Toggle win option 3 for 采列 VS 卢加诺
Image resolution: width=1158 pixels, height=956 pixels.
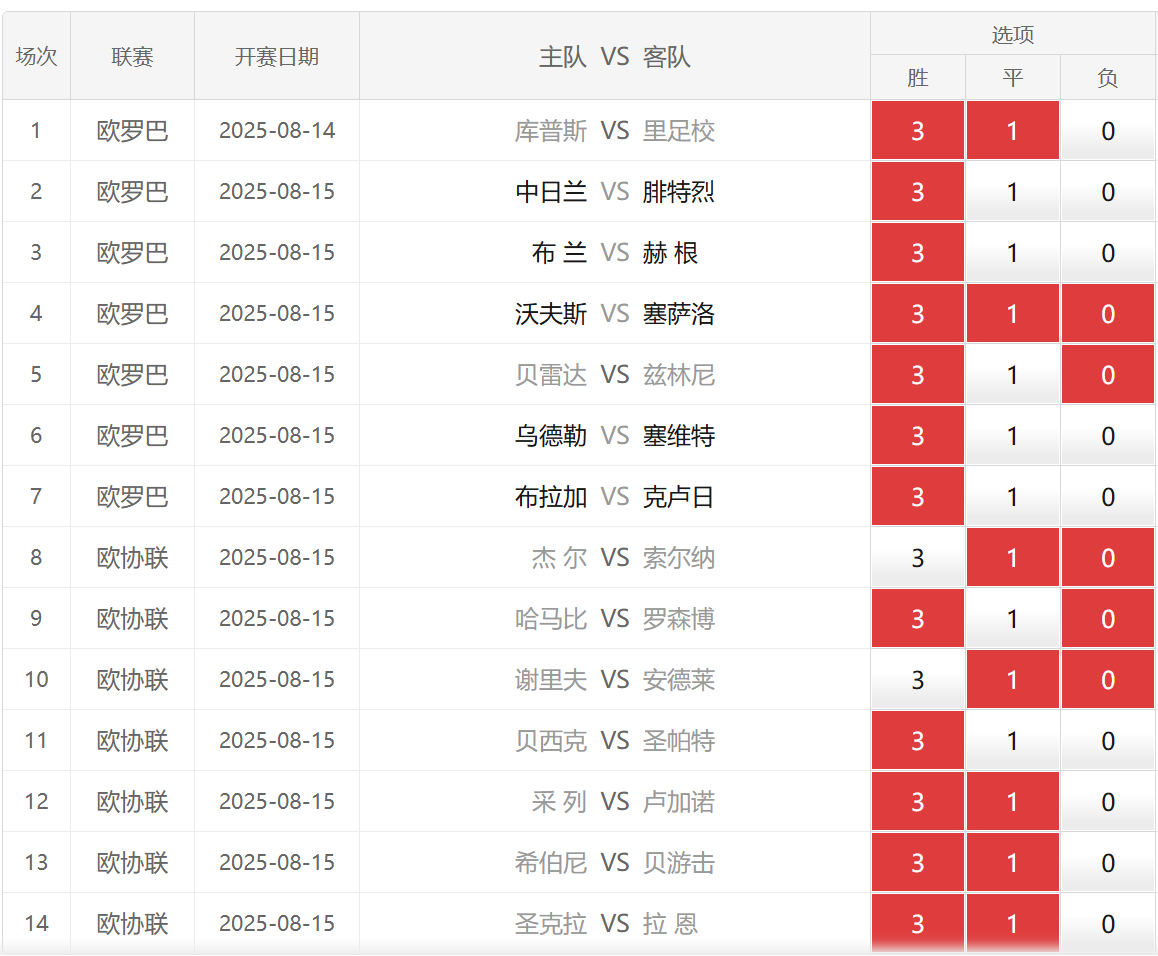click(917, 802)
